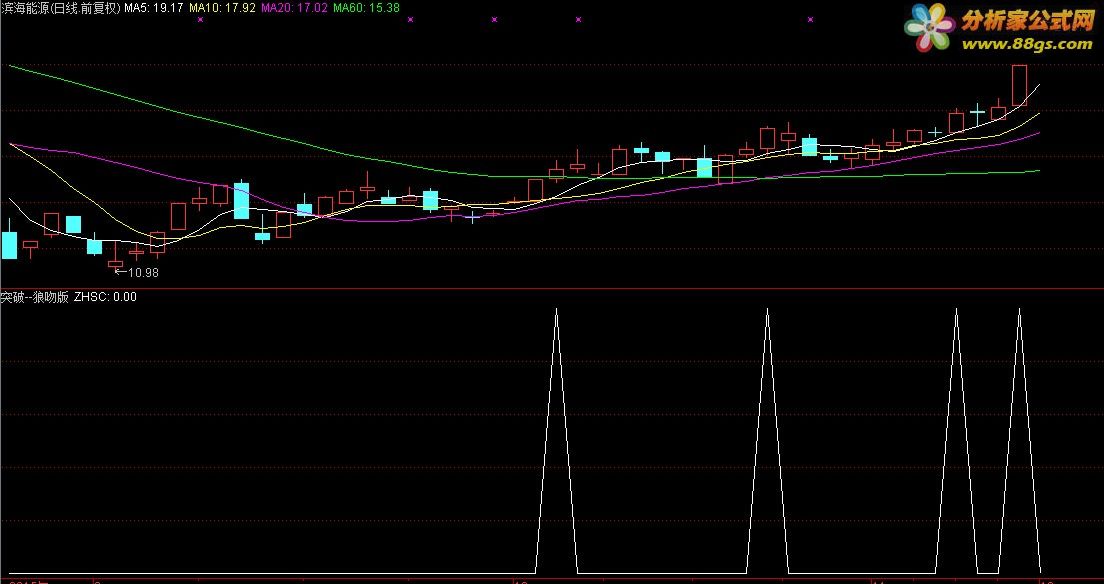Screen dimensions: 1104x584
Task: Select the MA5: 19.17 indicator label
Action: (154, 8)
